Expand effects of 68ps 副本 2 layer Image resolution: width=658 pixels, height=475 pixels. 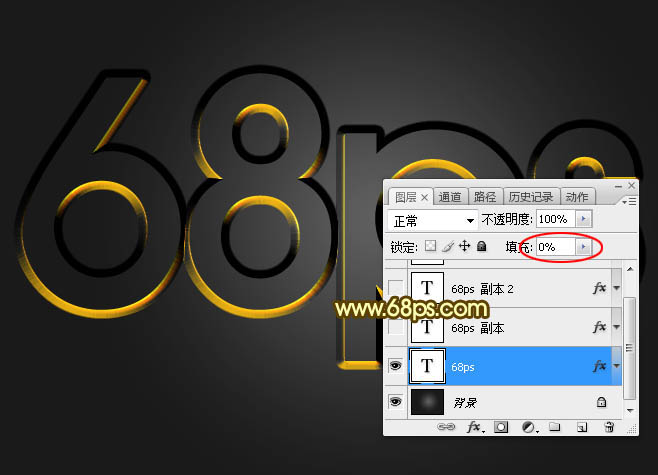[616, 288]
